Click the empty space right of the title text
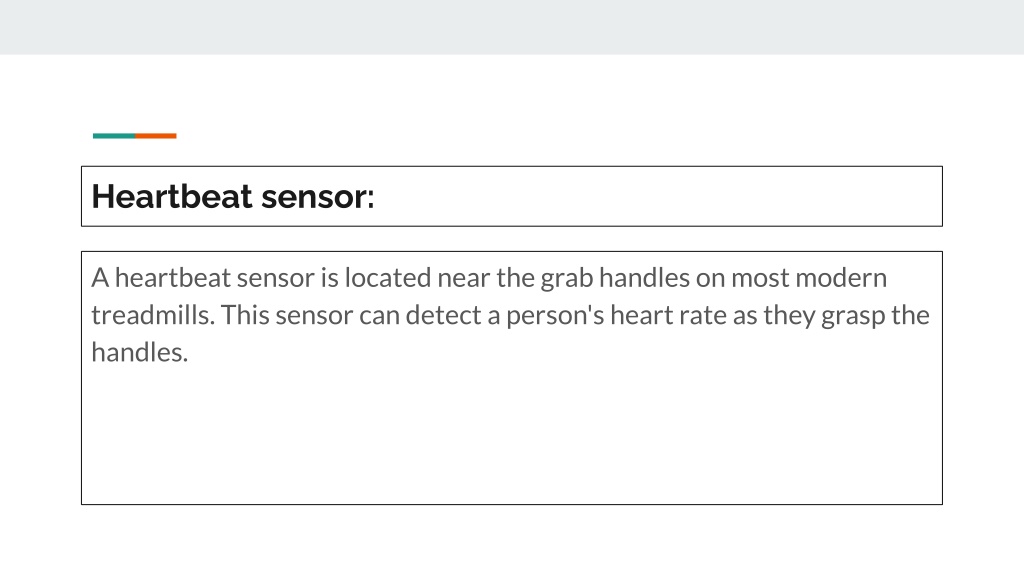 [656, 197]
